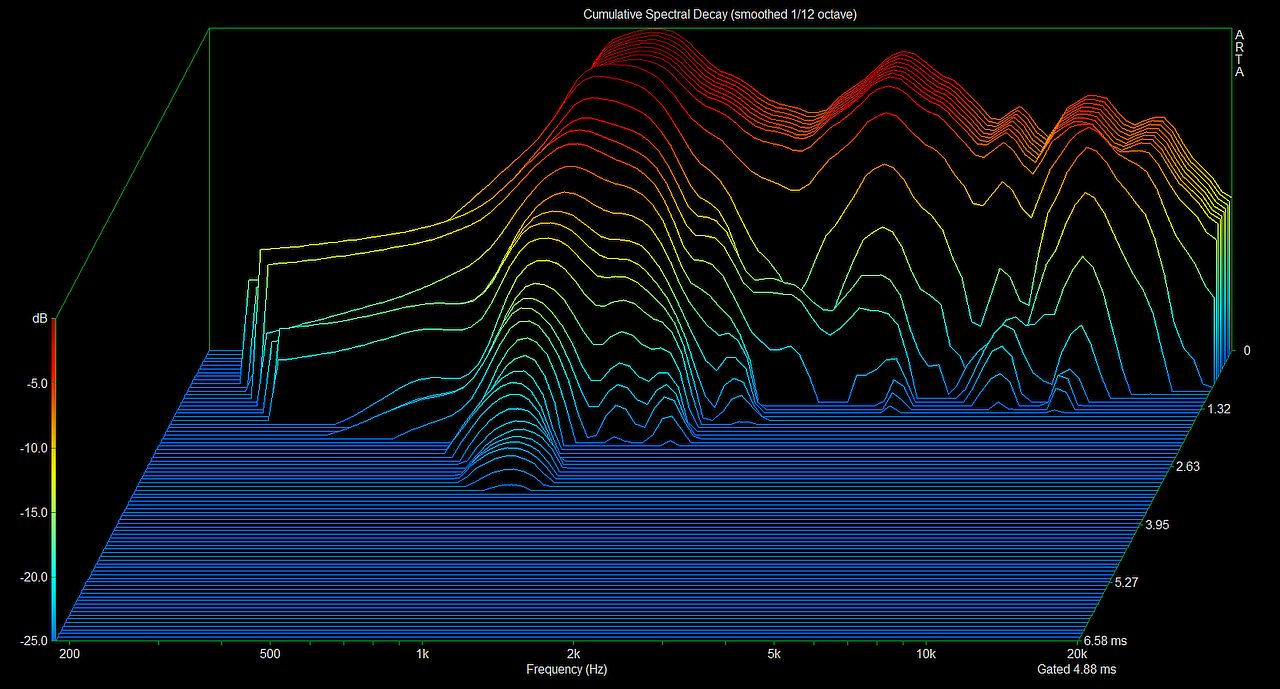Click the 1k frequency axis label

pos(422,655)
